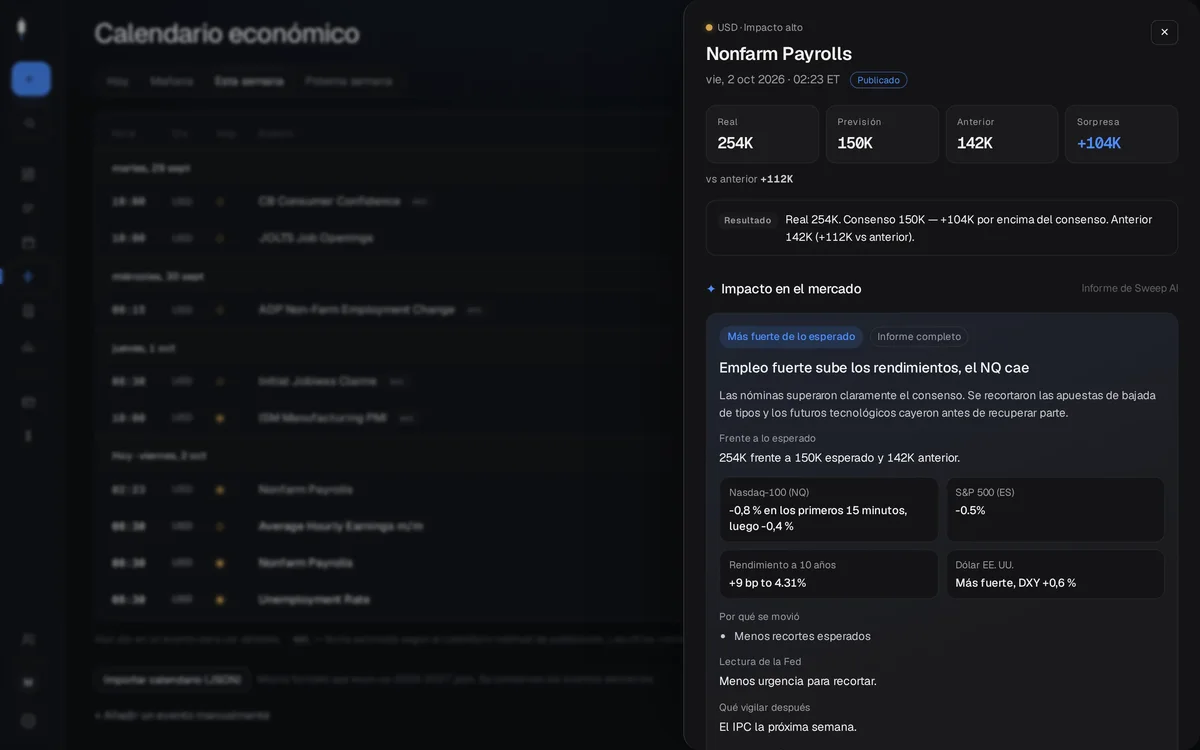Click the app logo at sidebar top
The width and height of the screenshot is (1200, 750).
pos(22,28)
